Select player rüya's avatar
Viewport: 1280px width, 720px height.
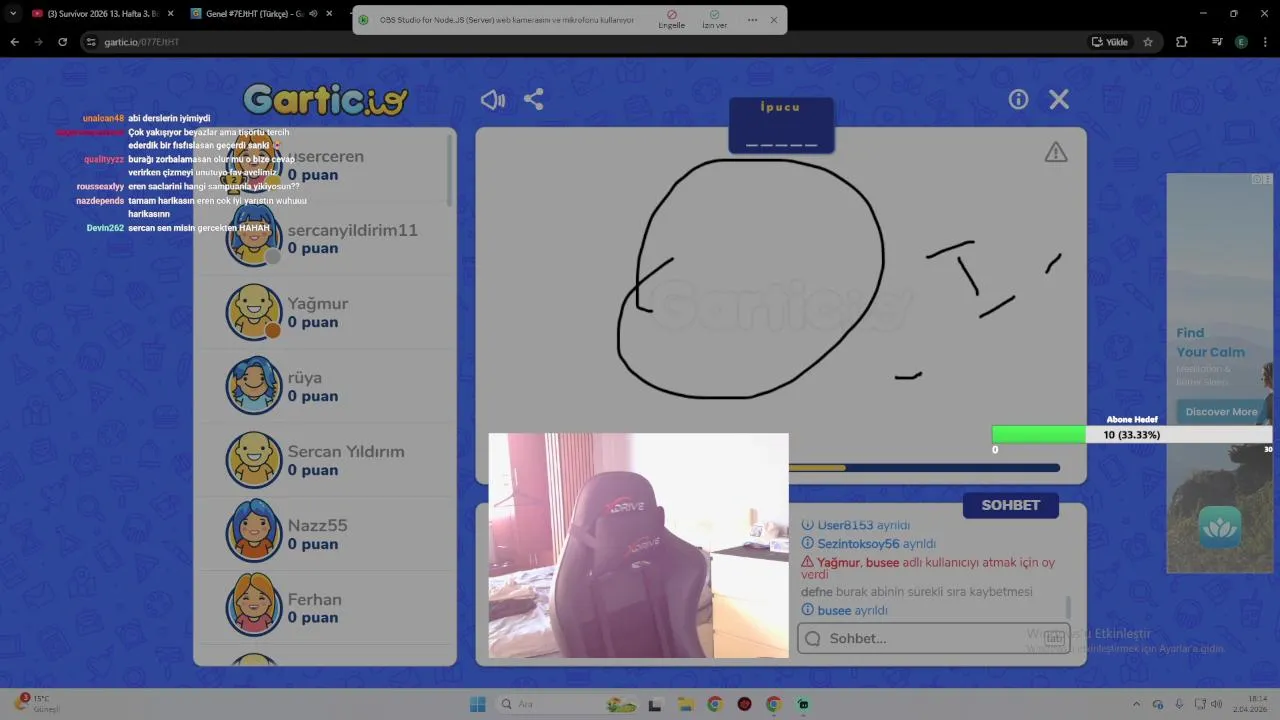[x=253, y=386]
